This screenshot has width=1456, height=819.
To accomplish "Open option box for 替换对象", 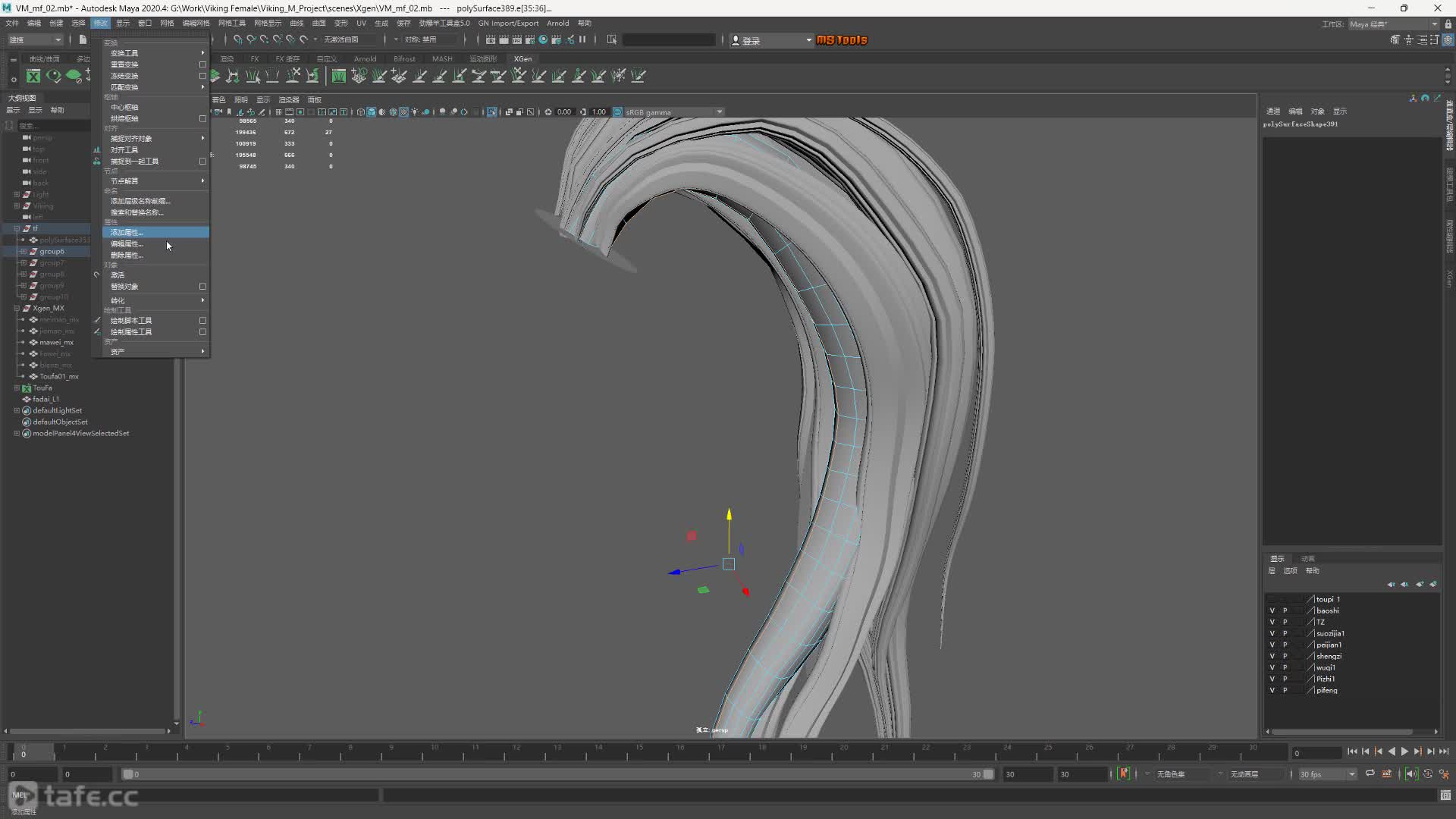I will coord(202,287).
